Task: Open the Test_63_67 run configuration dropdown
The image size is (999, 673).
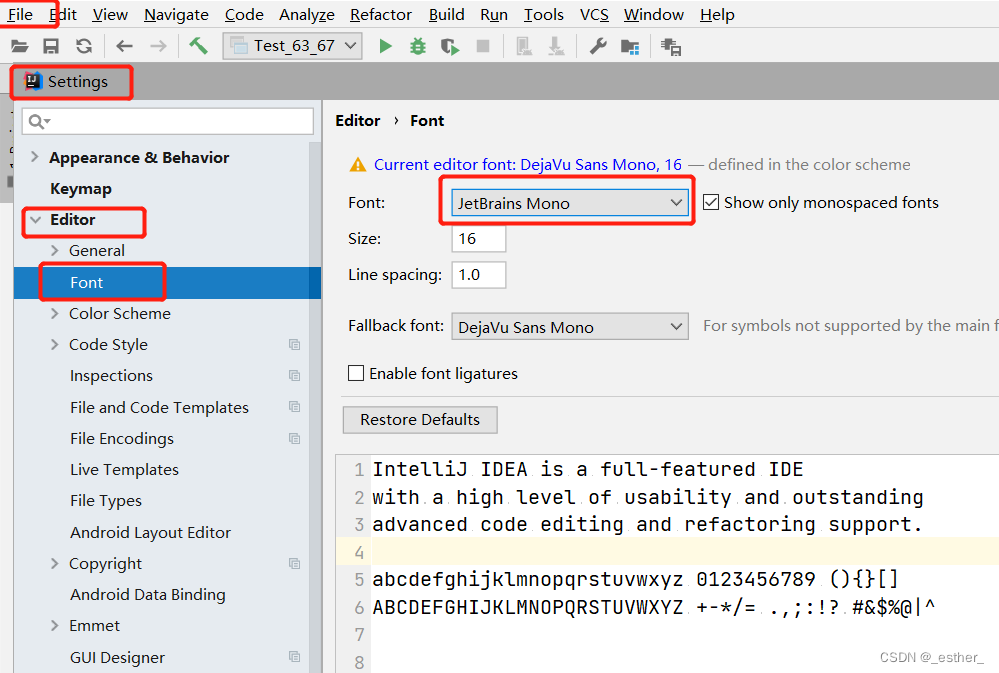Action: click(292, 46)
